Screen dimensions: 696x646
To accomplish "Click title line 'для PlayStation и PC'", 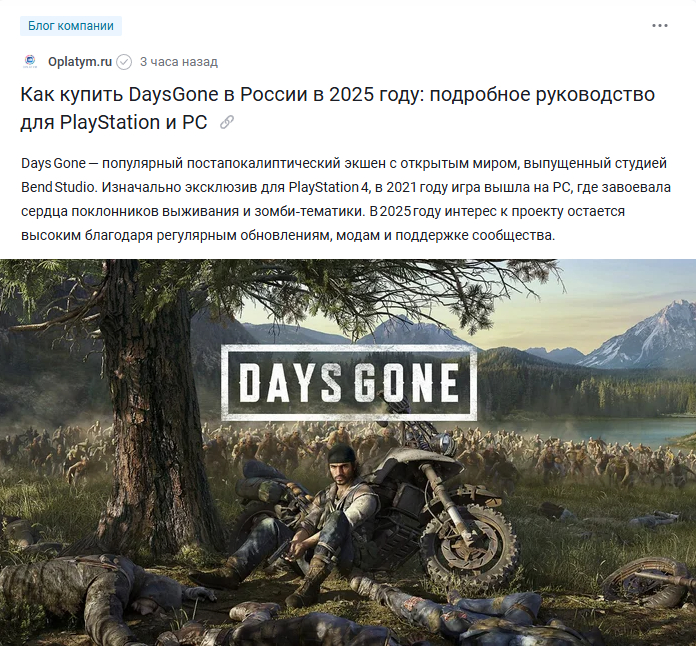I will (114, 122).
